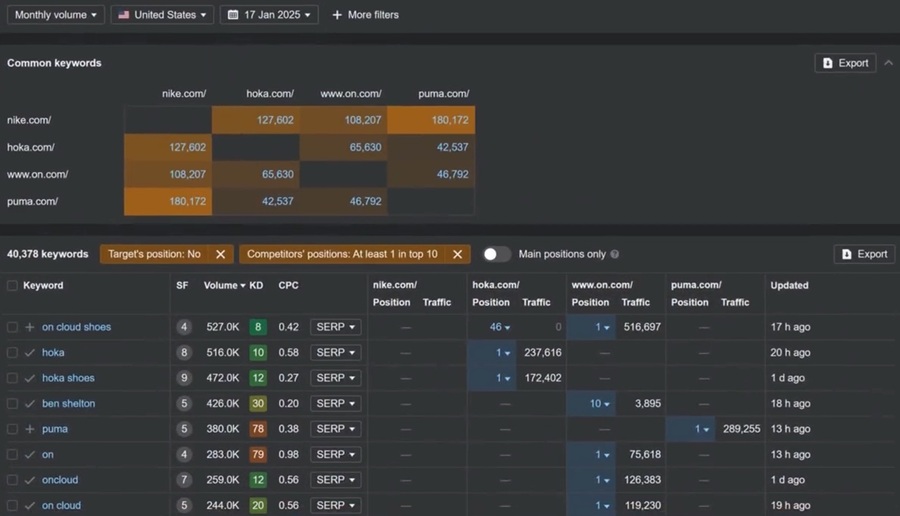Open the ben shelton keyword link
Viewport: 900px width, 516px height.
click(68, 404)
